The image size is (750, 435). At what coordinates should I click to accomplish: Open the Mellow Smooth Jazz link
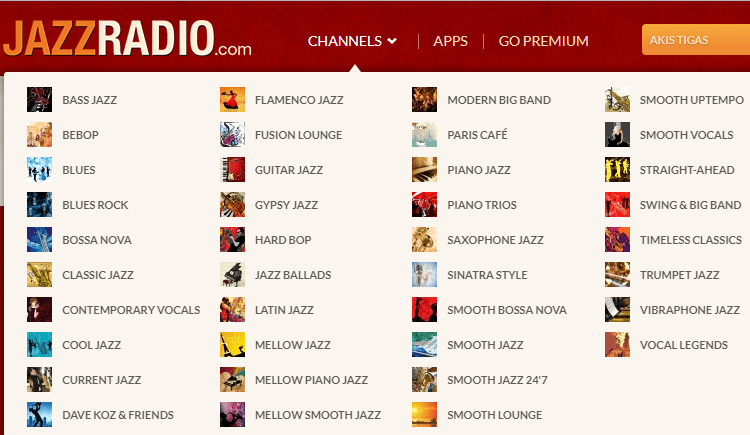[x=318, y=415]
